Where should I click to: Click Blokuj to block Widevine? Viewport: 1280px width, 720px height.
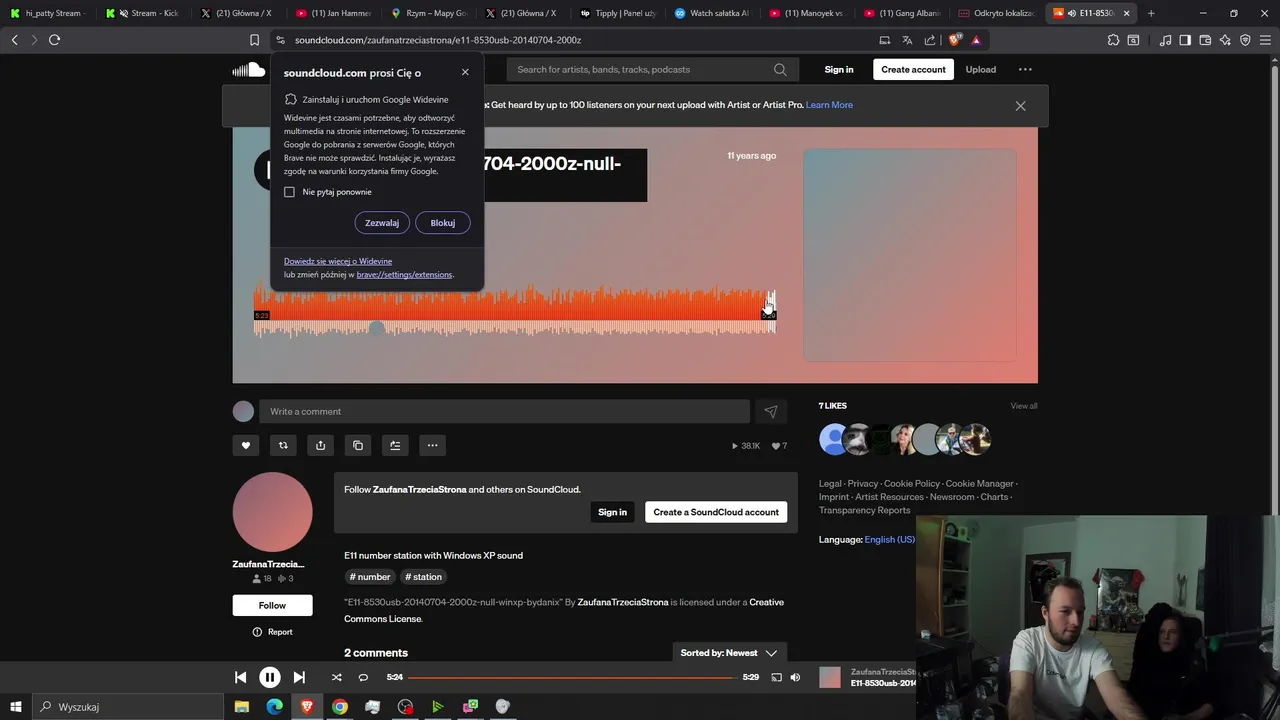pos(443,223)
